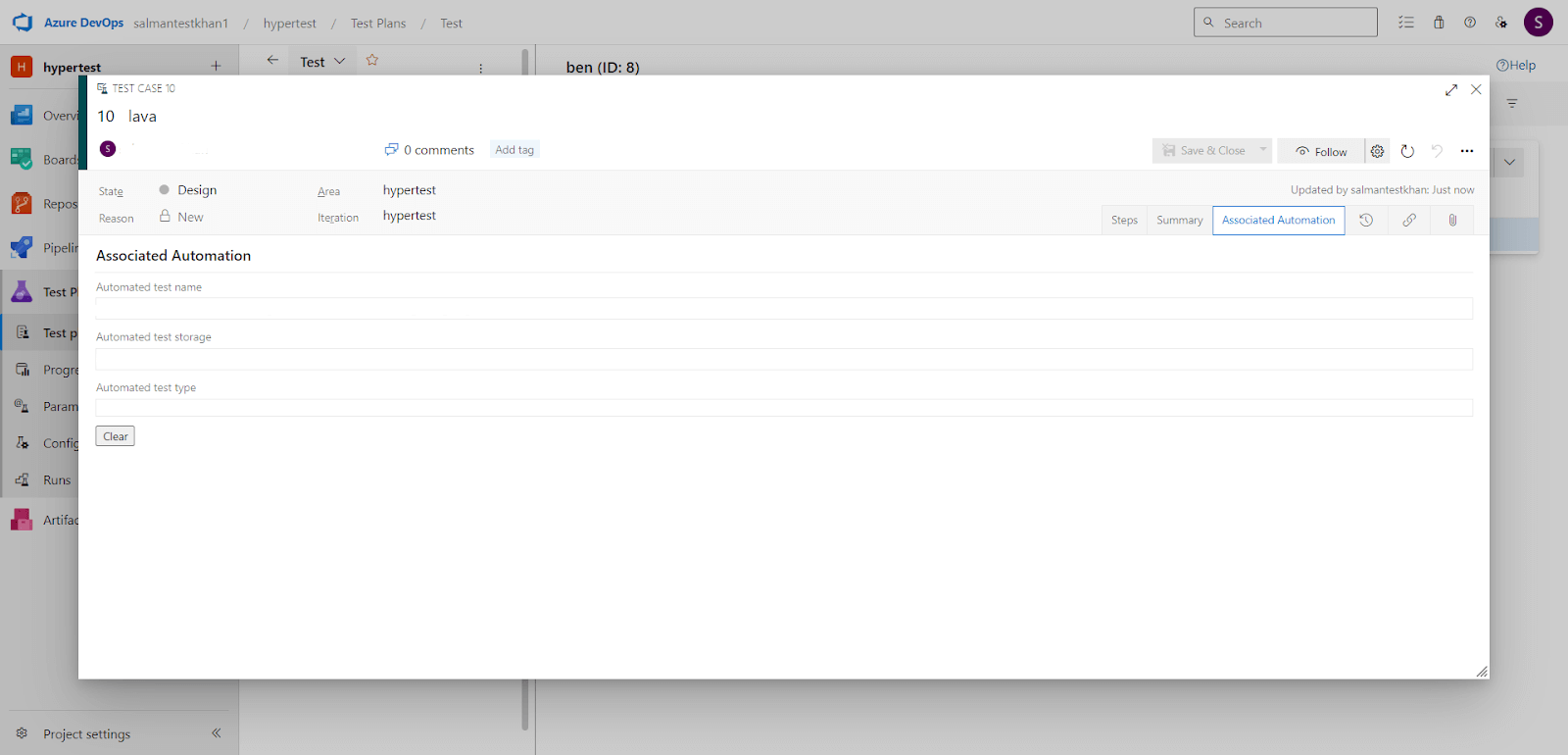
Task: Expand the Test plan selector dropdown
Action: click(x=339, y=61)
